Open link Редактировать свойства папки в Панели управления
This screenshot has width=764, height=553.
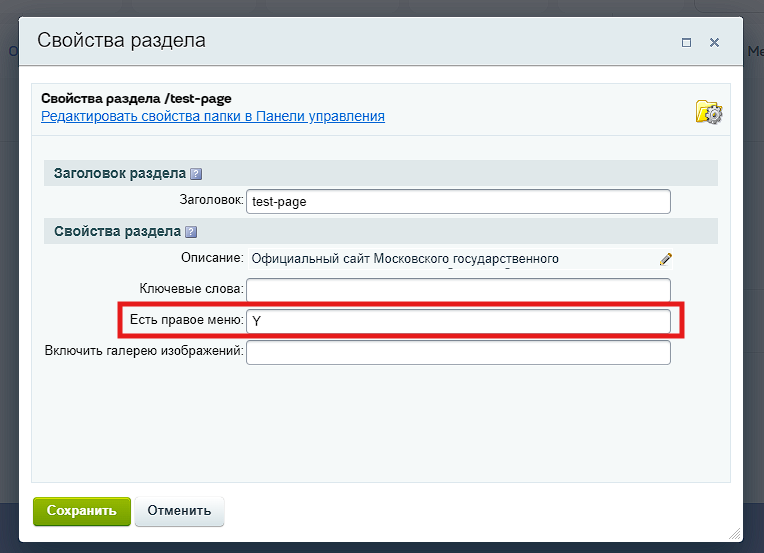[213, 116]
